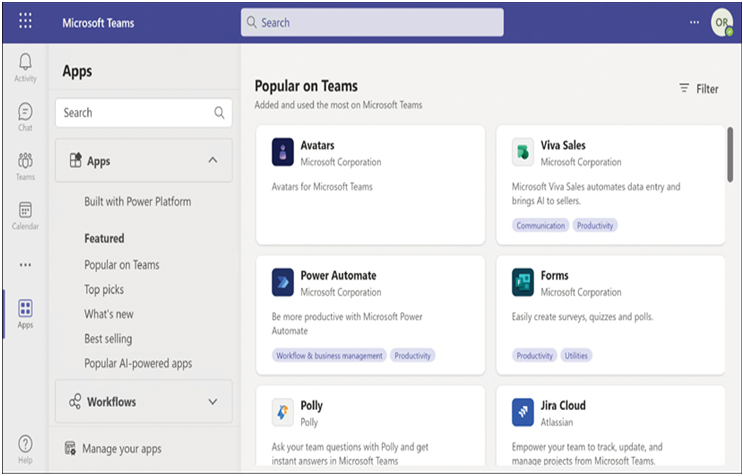Click 'Added and used the most' subtitle
This screenshot has height=476, width=743.
tap(338, 105)
